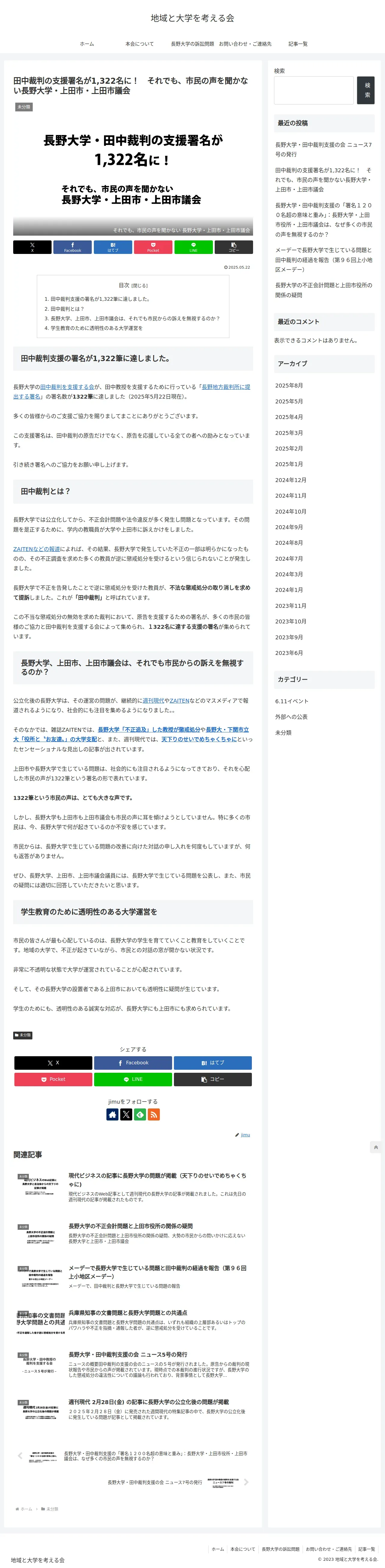This screenshot has height=1568, width=385.
Task: Open archive 2025年5月
Action: [289, 401]
